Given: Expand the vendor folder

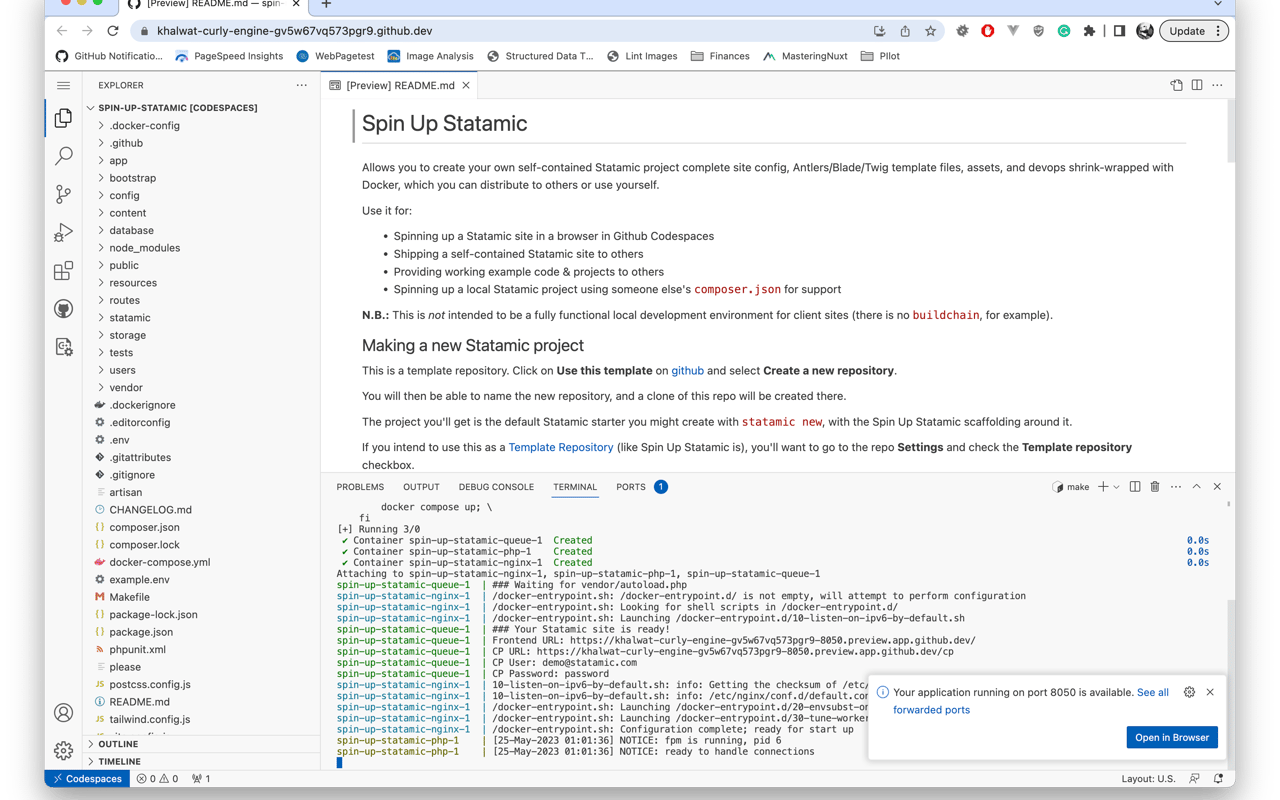Looking at the screenshot, I should 126,388.
